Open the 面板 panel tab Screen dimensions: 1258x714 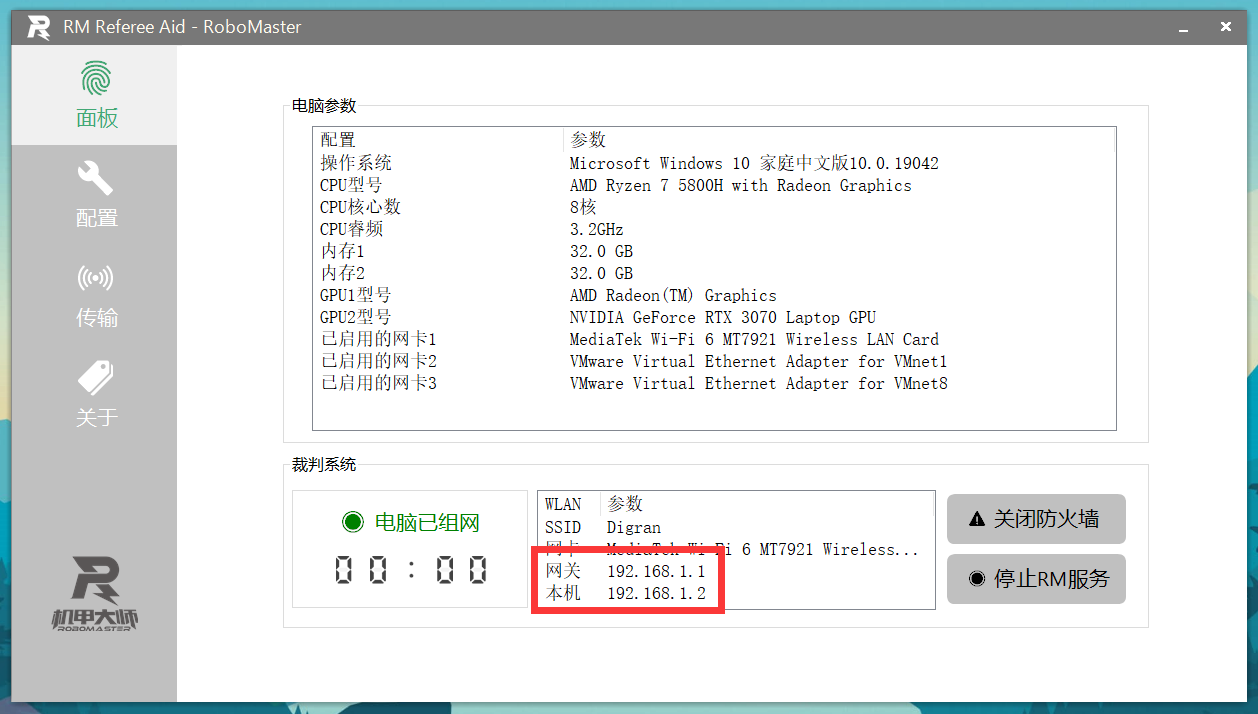pyautogui.click(x=95, y=95)
